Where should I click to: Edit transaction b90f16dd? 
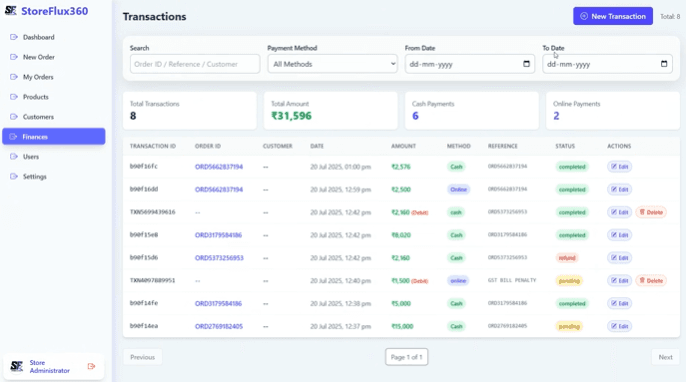619,189
